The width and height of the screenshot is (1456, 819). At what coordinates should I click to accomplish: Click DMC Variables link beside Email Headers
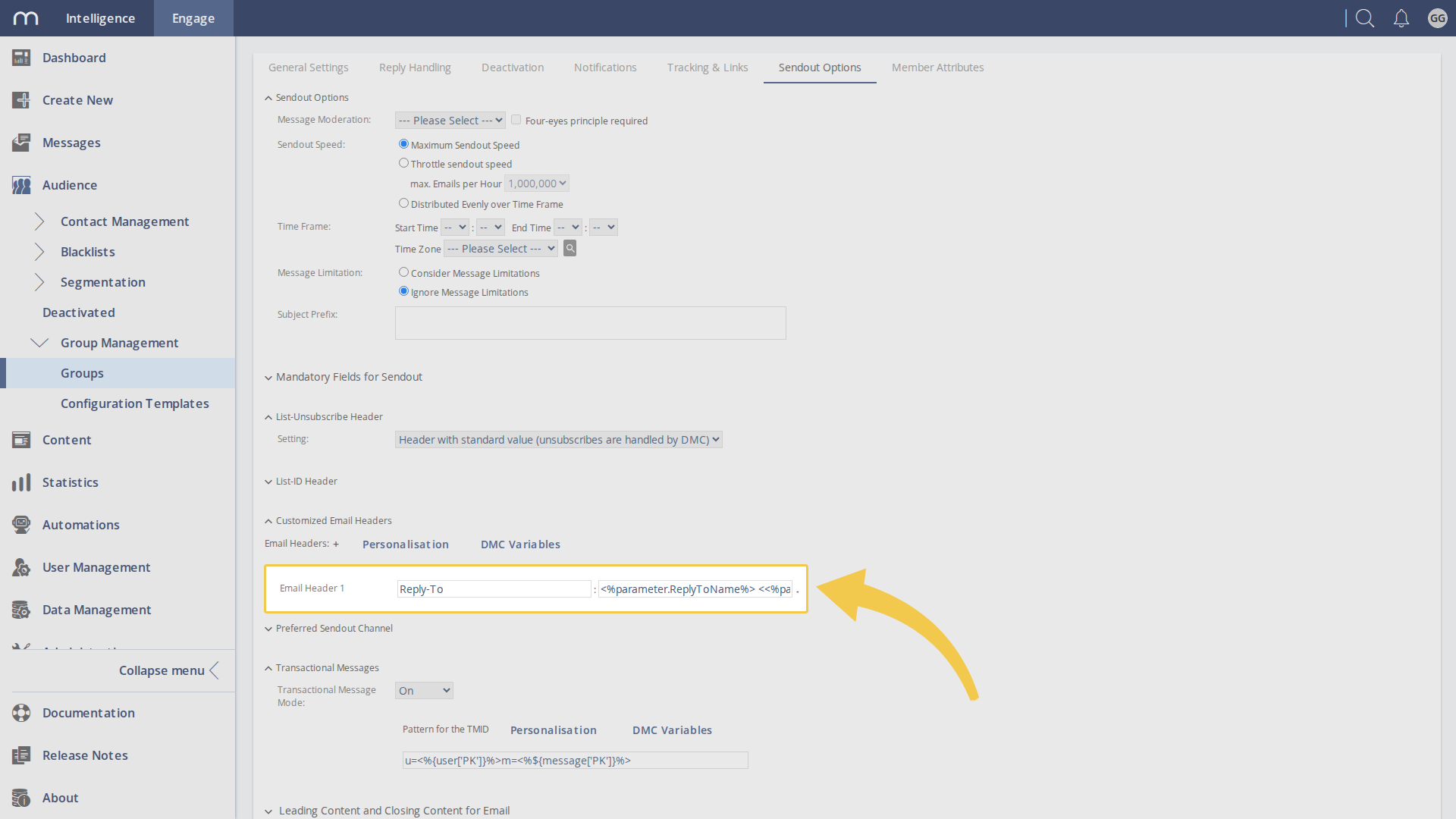click(520, 544)
